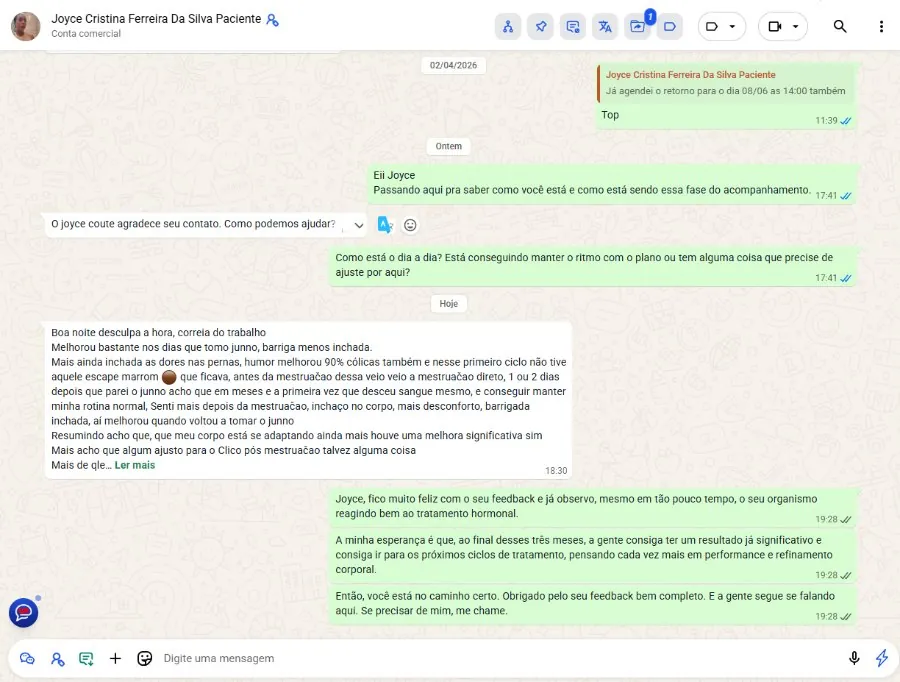Image resolution: width=900 pixels, height=682 pixels.
Task: Open the quoted message about retorno 08/06
Action: pyautogui.click(x=726, y=83)
